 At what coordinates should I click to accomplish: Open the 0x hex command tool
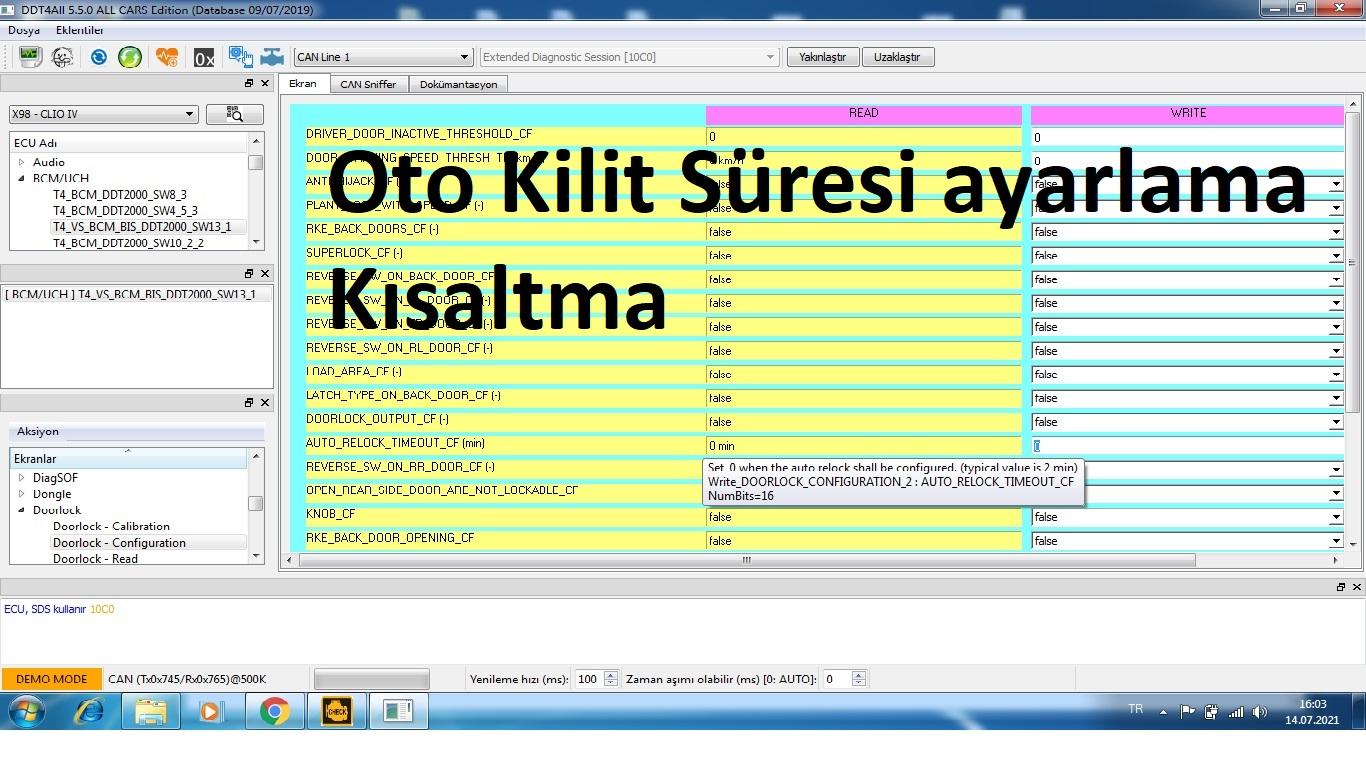204,58
